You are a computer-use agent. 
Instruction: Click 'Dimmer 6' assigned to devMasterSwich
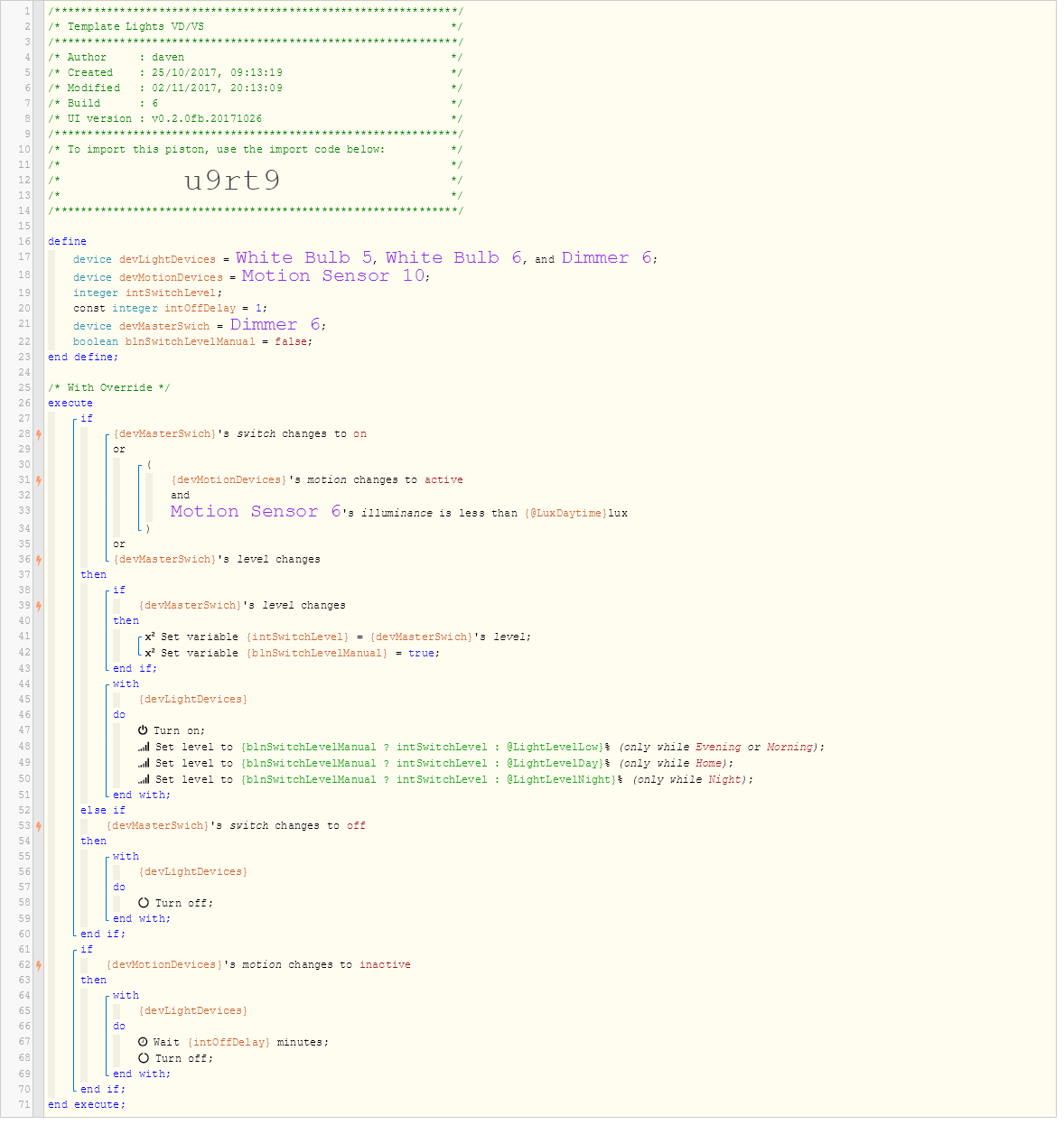tap(275, 325)
